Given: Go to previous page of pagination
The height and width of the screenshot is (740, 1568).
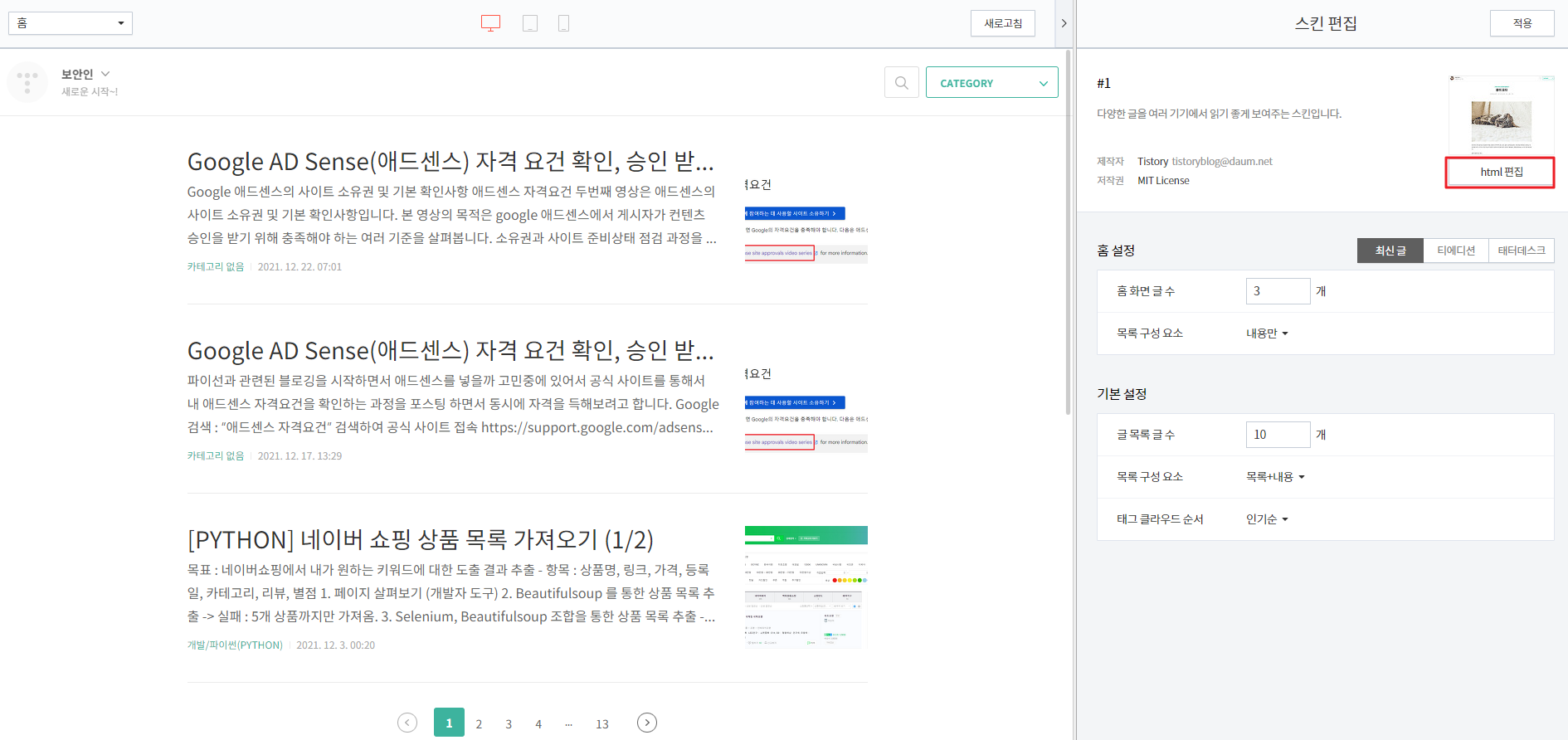Looking at the screenshot, I should (x=407, y=723).
